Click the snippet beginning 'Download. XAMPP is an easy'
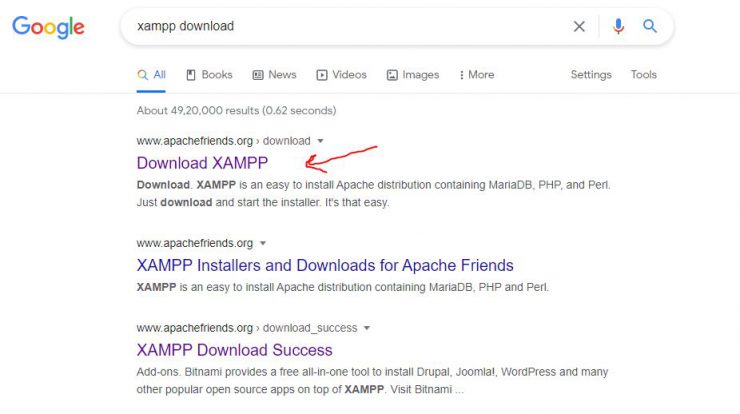740x414 pixels. coord(373,194)
